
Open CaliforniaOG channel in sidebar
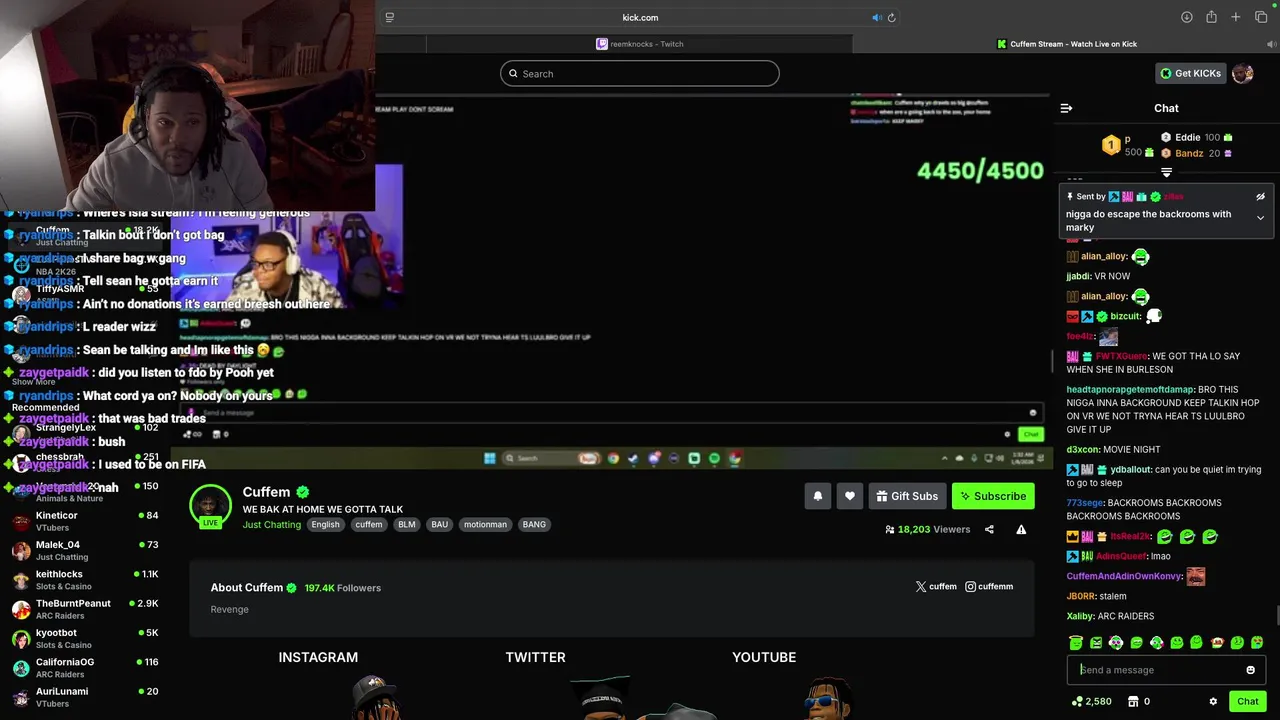(85, 668)
